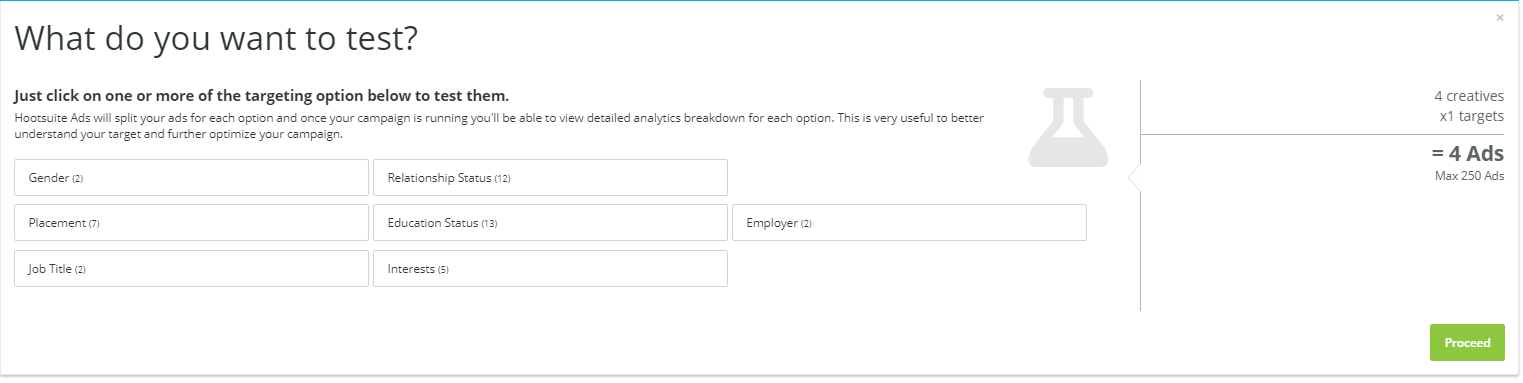
Task: Select the Employer targeting option
Action: pyautogui.click(x=909, y=223)
